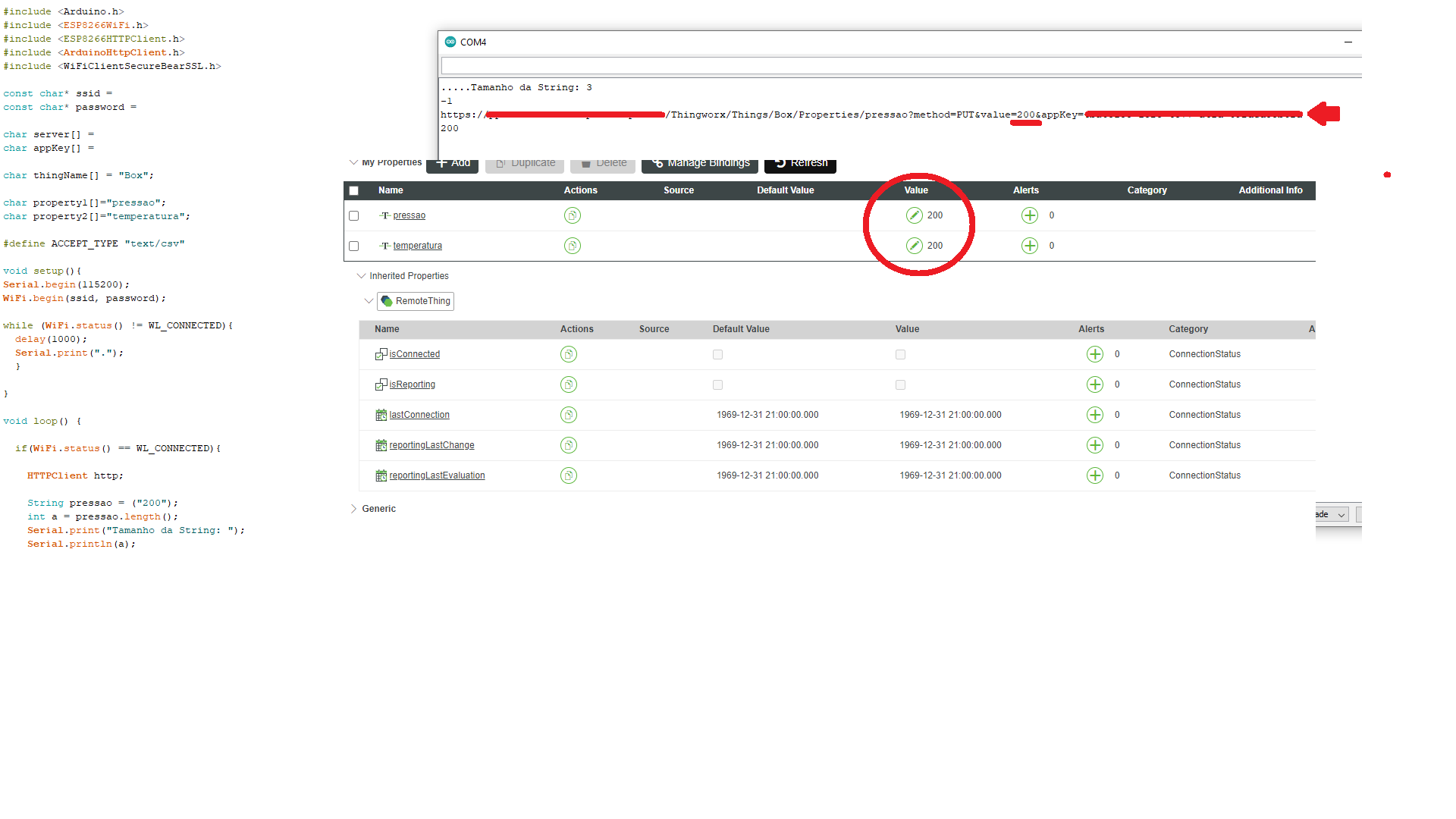
Task: Click the Manage Bindings button
Action: tap(700, 165)
